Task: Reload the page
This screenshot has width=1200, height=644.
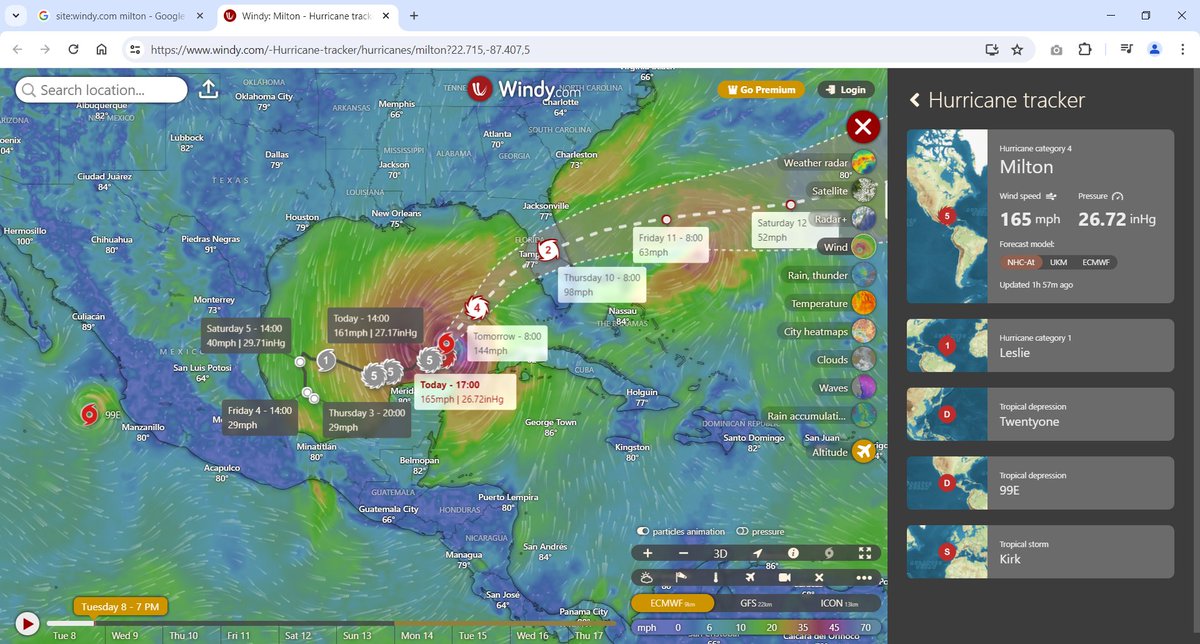Action: tap(73, 49)
